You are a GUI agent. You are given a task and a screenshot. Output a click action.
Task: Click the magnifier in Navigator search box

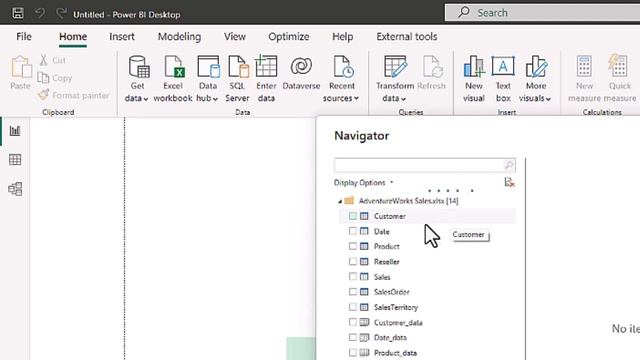tap(509, 165)
